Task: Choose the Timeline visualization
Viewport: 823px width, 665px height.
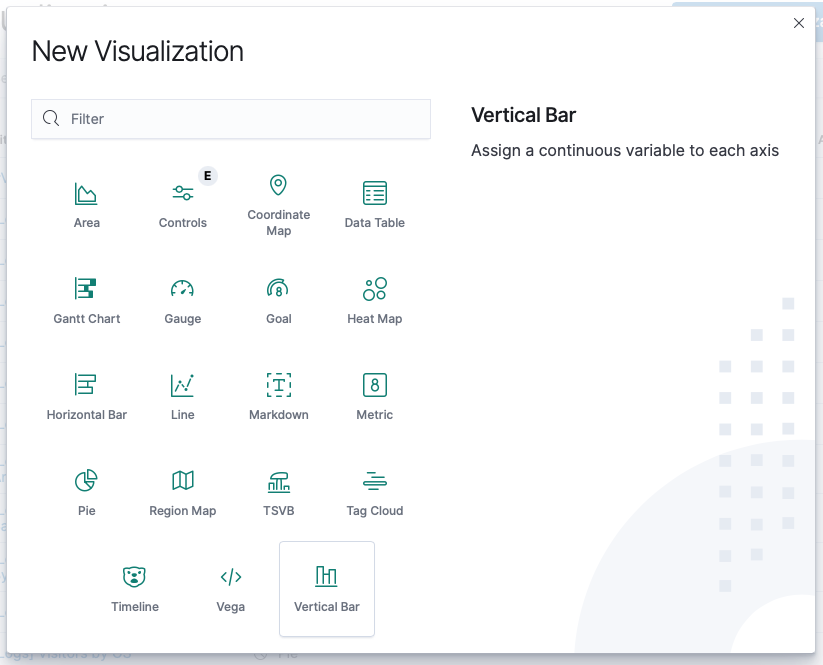Action: click(135, 588)
